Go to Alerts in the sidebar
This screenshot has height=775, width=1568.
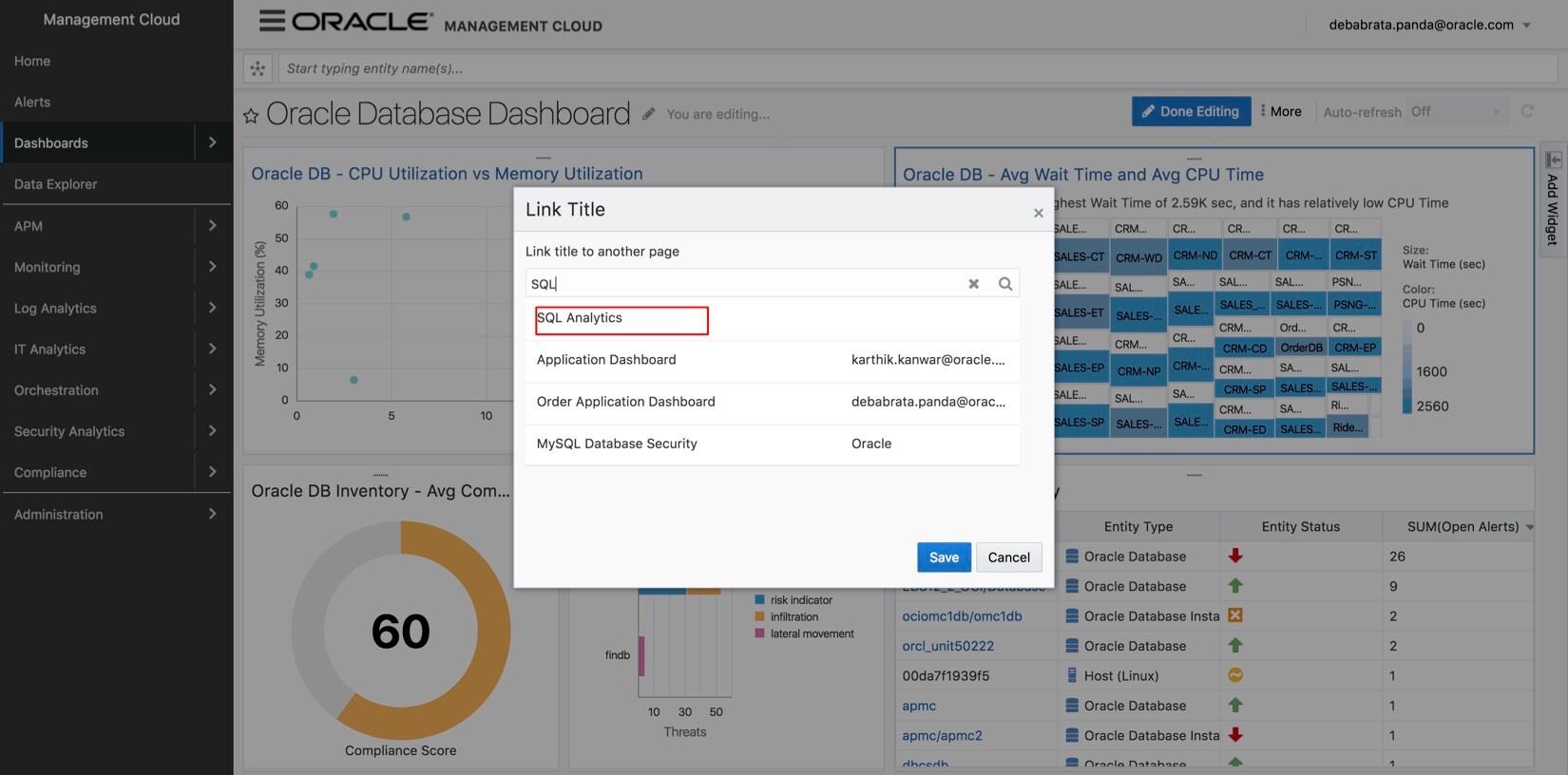[x=32, y=102]
